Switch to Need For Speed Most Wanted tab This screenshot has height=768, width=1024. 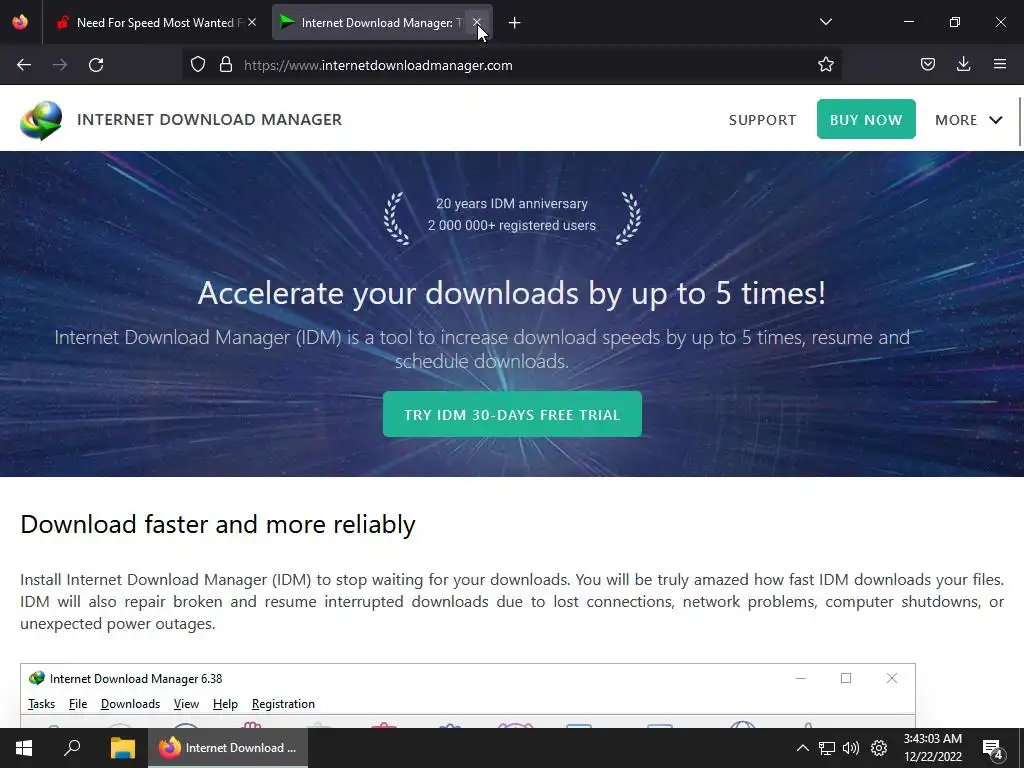click(x=156, y=22)
